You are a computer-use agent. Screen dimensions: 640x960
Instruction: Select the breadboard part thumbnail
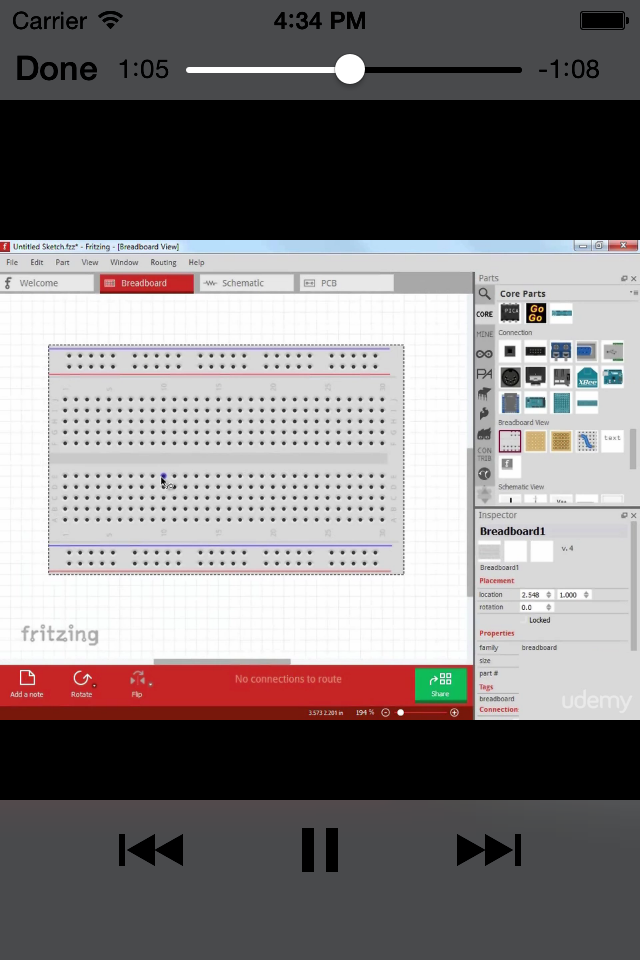[510, 441]
